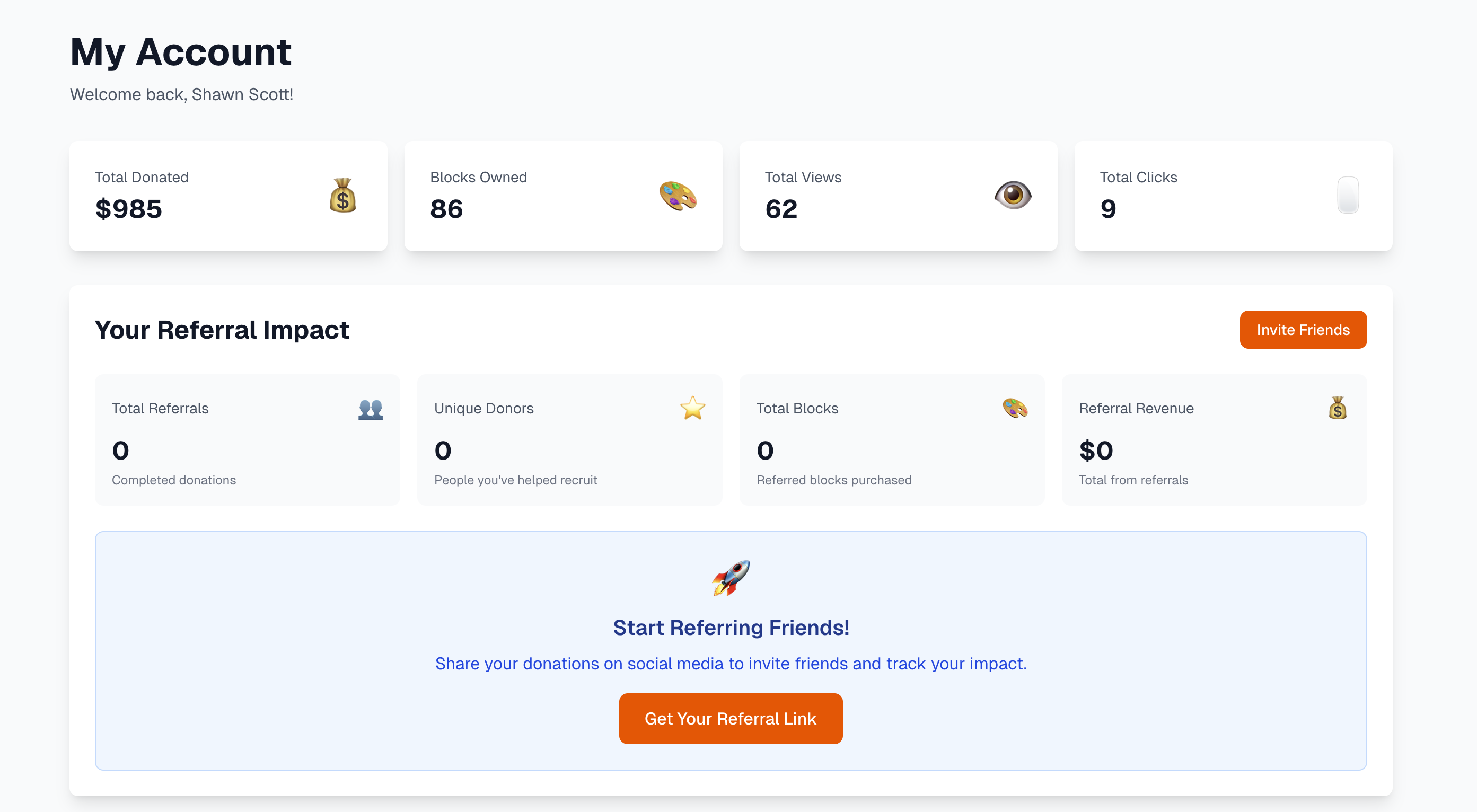
Task: Click the mouse icon on Total Clicks
Action: point(1348,196)
